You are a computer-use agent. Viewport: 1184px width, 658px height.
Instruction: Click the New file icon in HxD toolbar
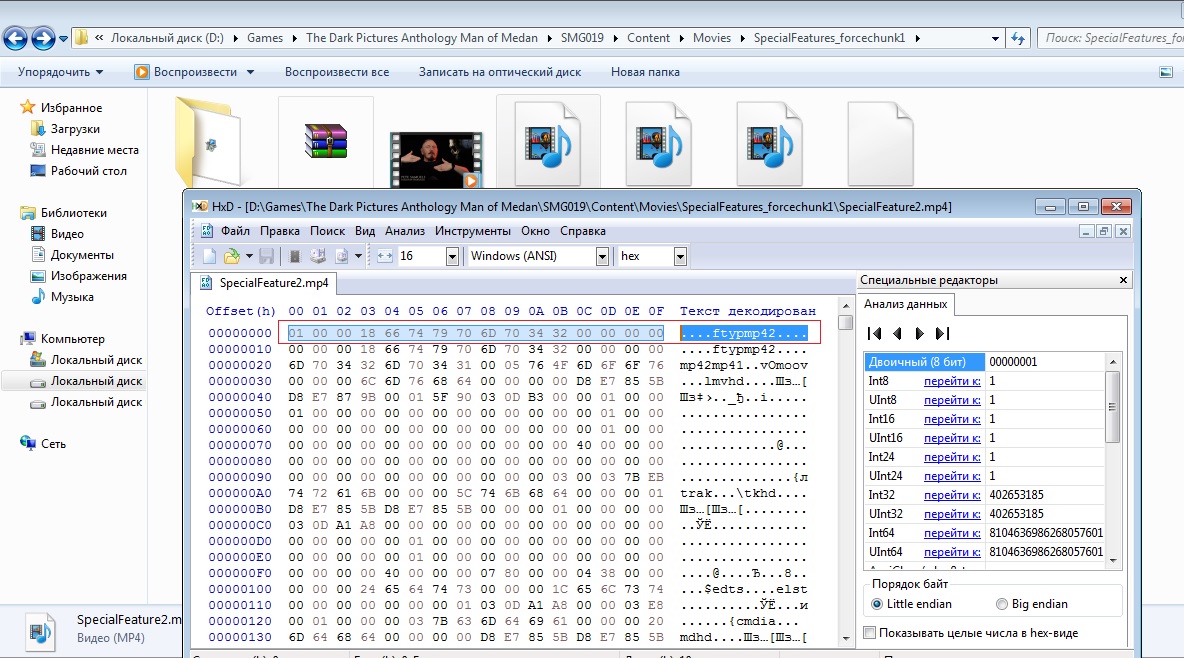(209, 256)
